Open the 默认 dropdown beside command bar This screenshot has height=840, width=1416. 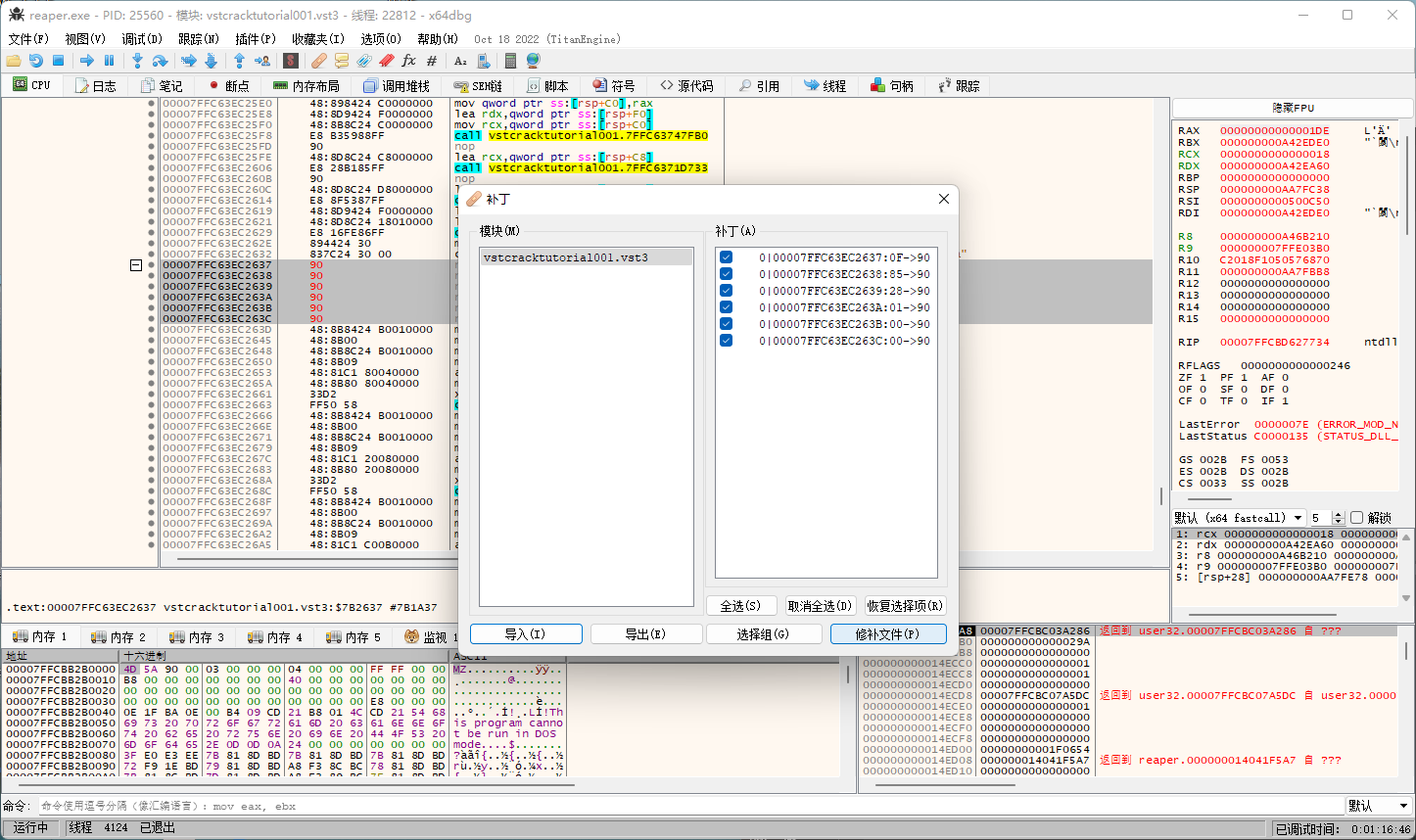click(x=1378, y=806)
